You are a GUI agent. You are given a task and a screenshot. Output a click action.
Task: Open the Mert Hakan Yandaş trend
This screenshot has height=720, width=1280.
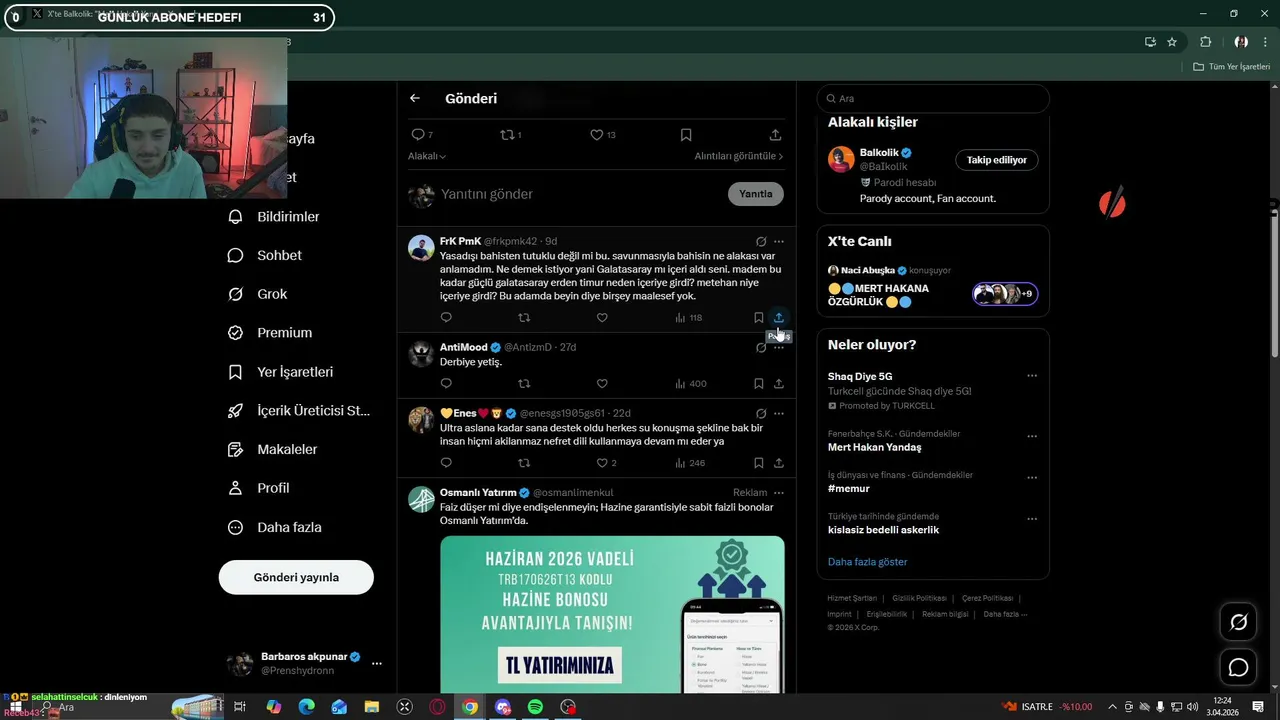pos(875,447)
